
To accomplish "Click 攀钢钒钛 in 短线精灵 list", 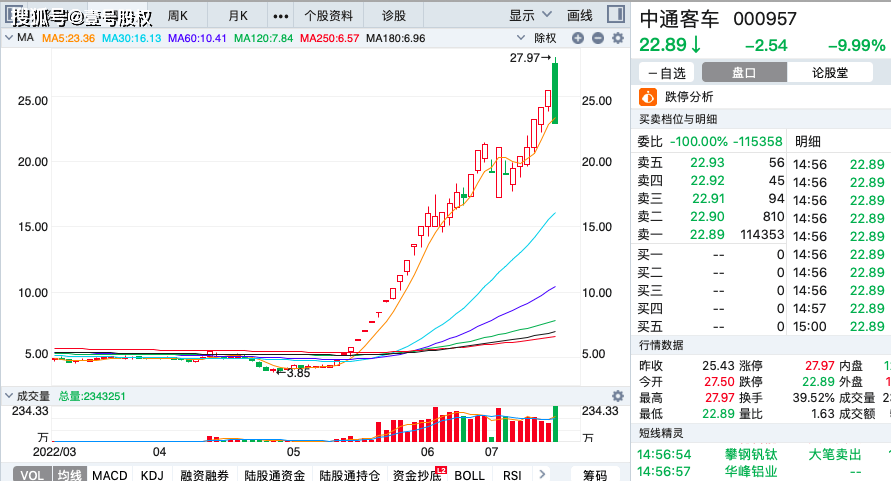I will [751, 454].
